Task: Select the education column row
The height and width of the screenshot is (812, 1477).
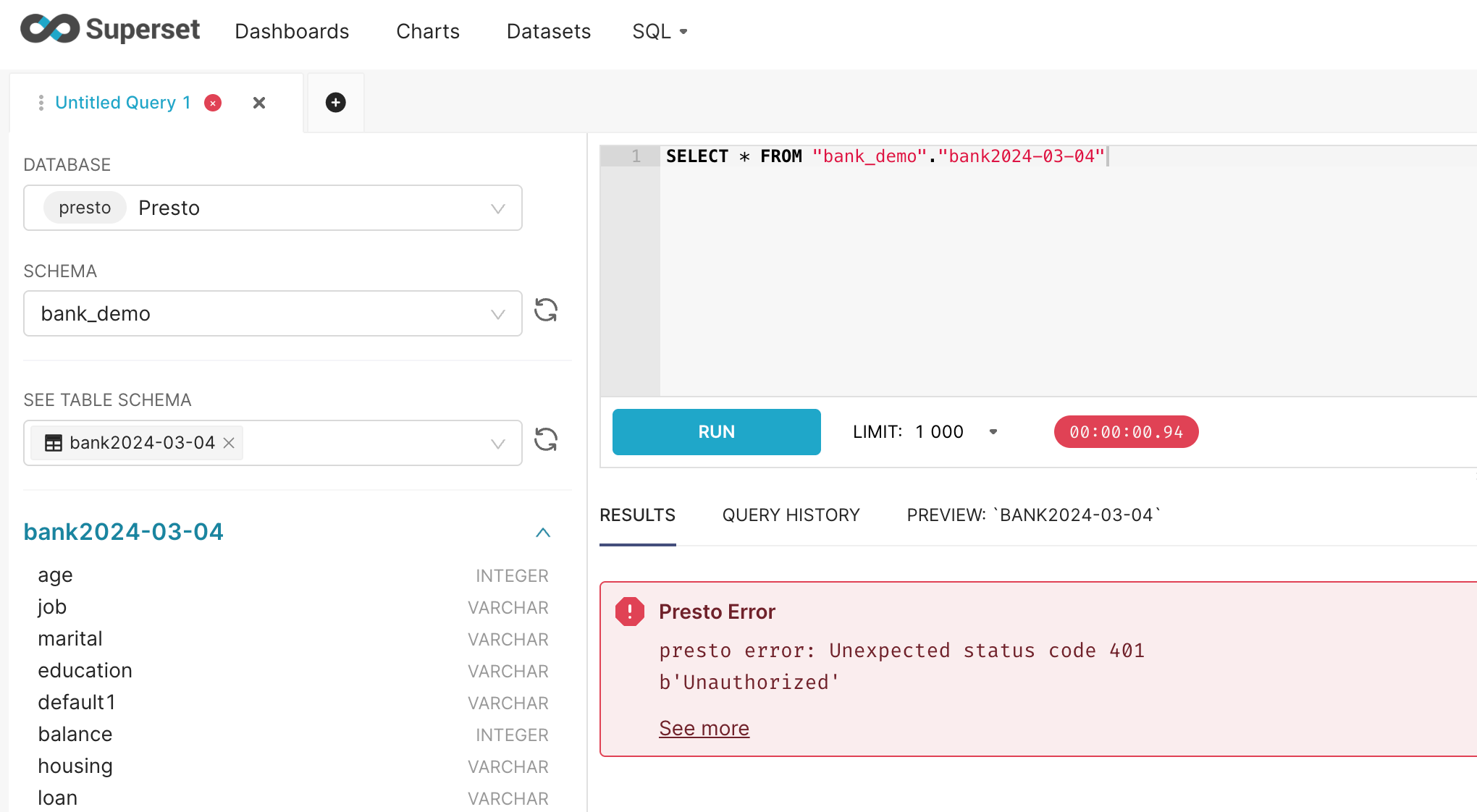Action: click(x=293, y=671)
